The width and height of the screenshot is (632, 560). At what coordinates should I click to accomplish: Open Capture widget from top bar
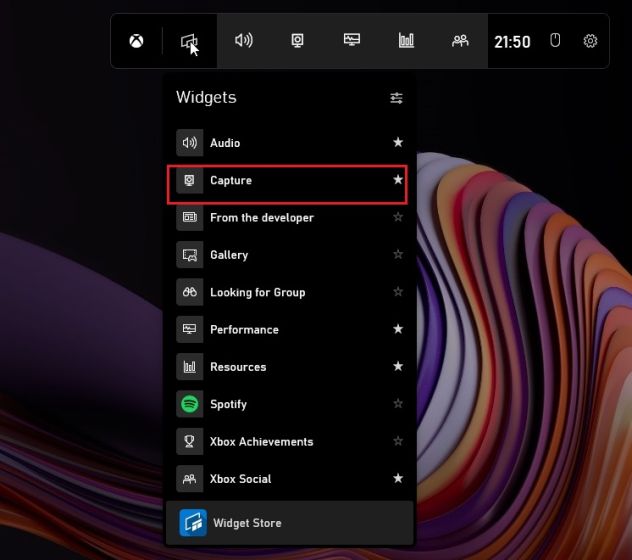click(x=297, y=41)
